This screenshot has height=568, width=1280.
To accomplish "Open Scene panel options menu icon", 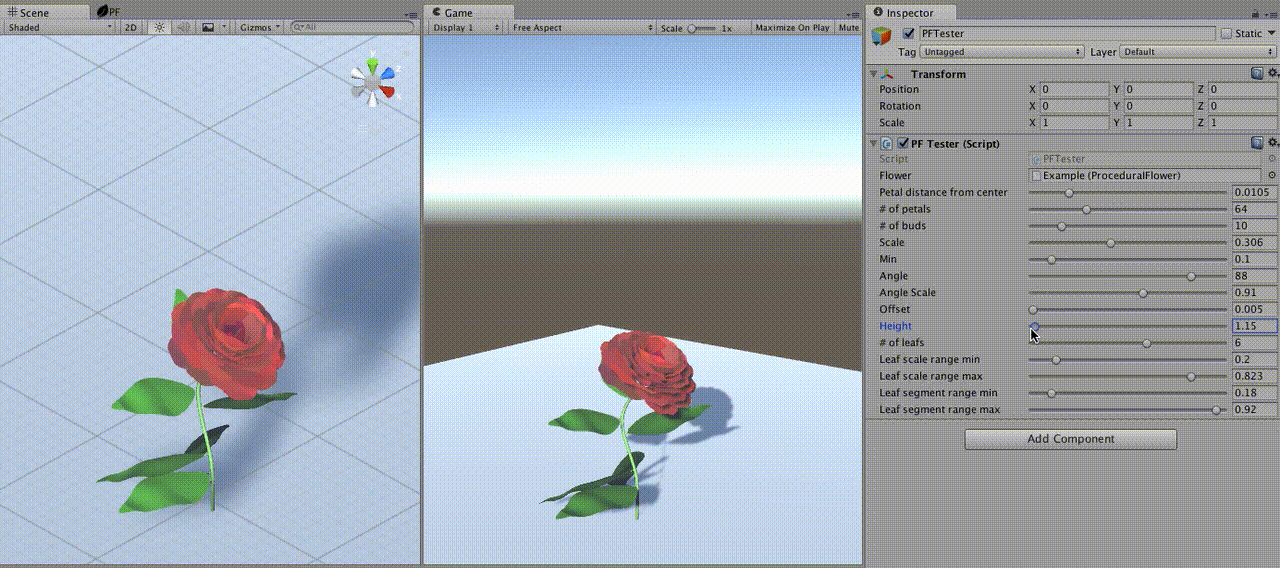I will coord(413,14).
